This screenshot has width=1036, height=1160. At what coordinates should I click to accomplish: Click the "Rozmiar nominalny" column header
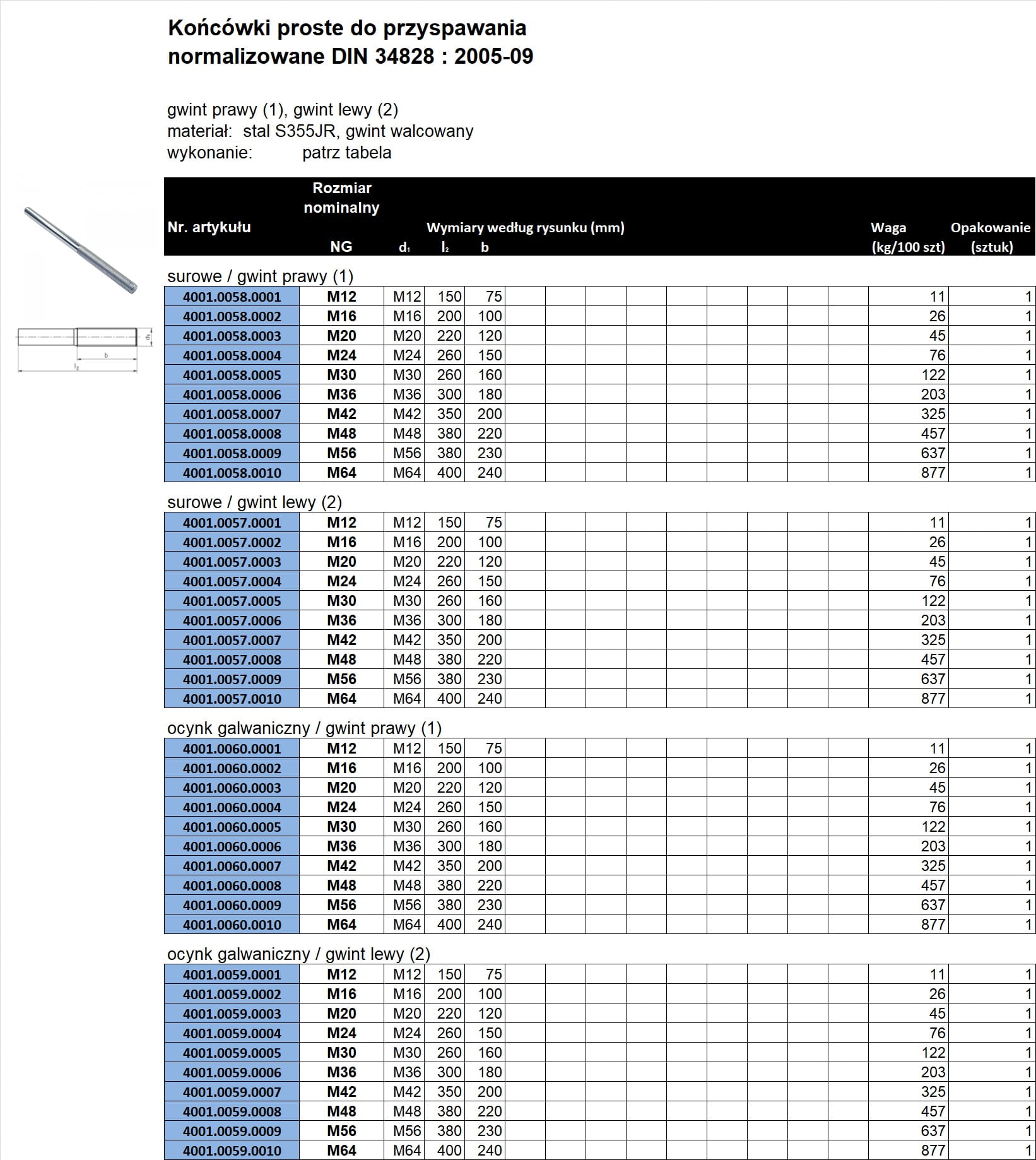pos(341,198)
